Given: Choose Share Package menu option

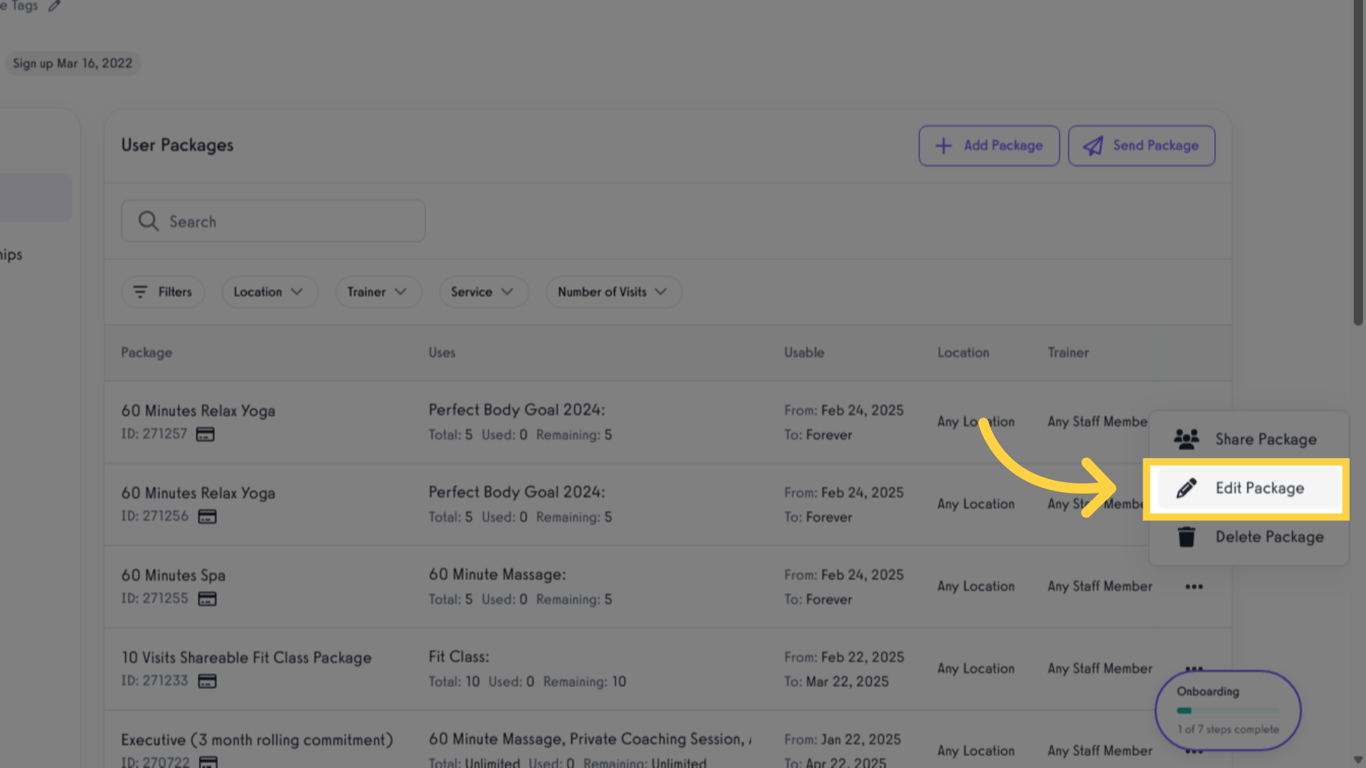Looking at the screenshot, I should click(x=1265, y=439).
